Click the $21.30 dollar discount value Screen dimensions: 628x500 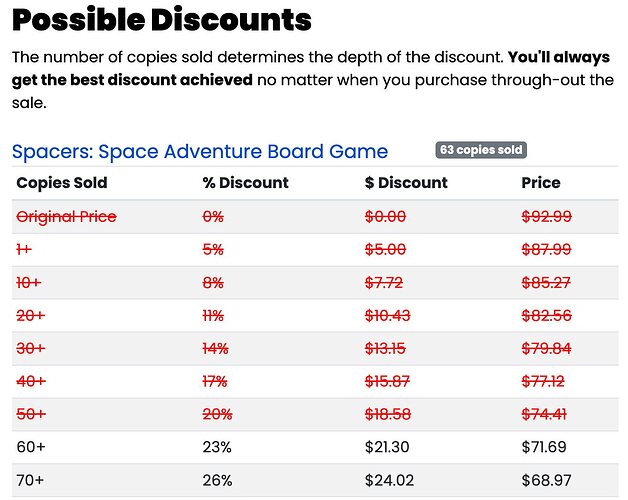[x=387, y=447]
